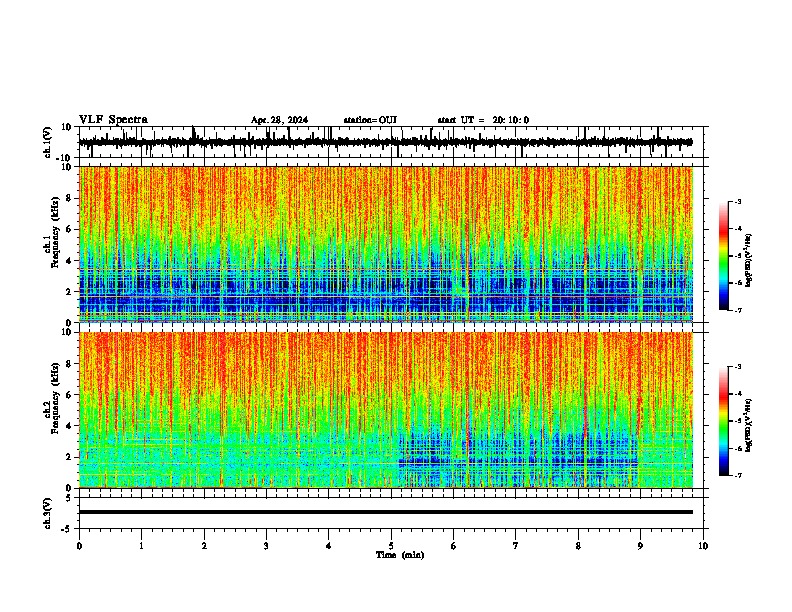792x612 pixels.
Task: Click the "10" tick label on the Time axis
Action: point(703,546)
